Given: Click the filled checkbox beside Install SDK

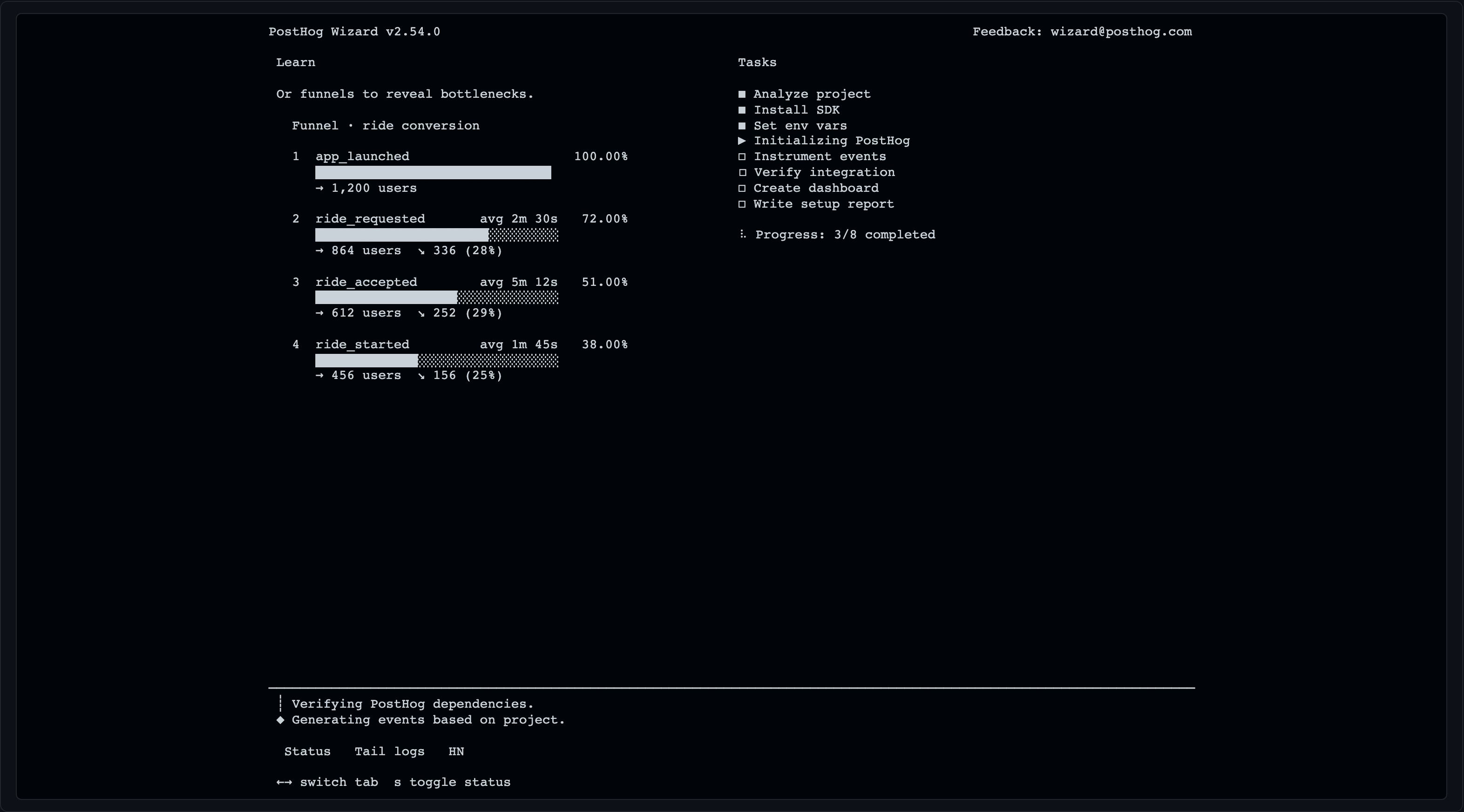Looking at the screenshot, I should [x=742, y=110].
